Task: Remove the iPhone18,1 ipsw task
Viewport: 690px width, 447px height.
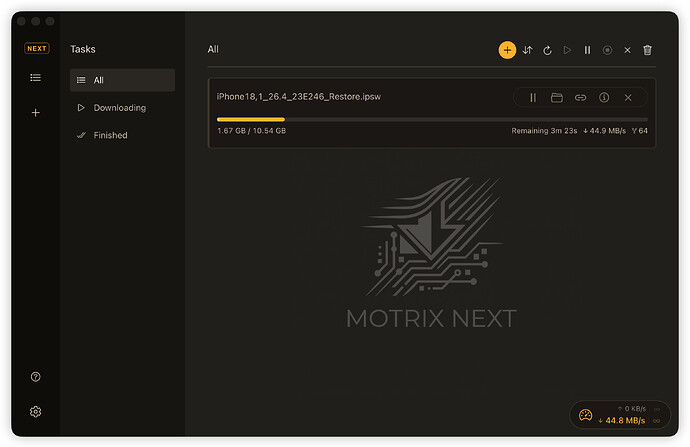Action: pyautogui.click(x=628, y=98)
